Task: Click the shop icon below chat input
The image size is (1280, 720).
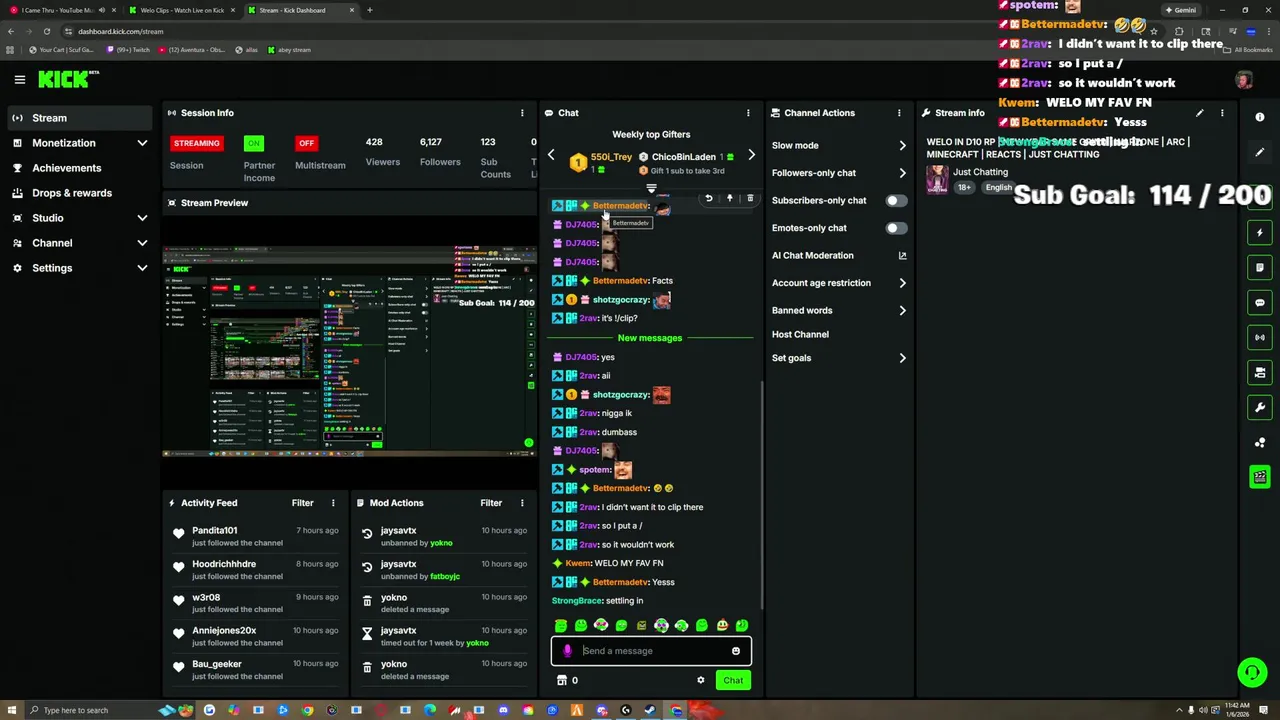Action: 562,680
